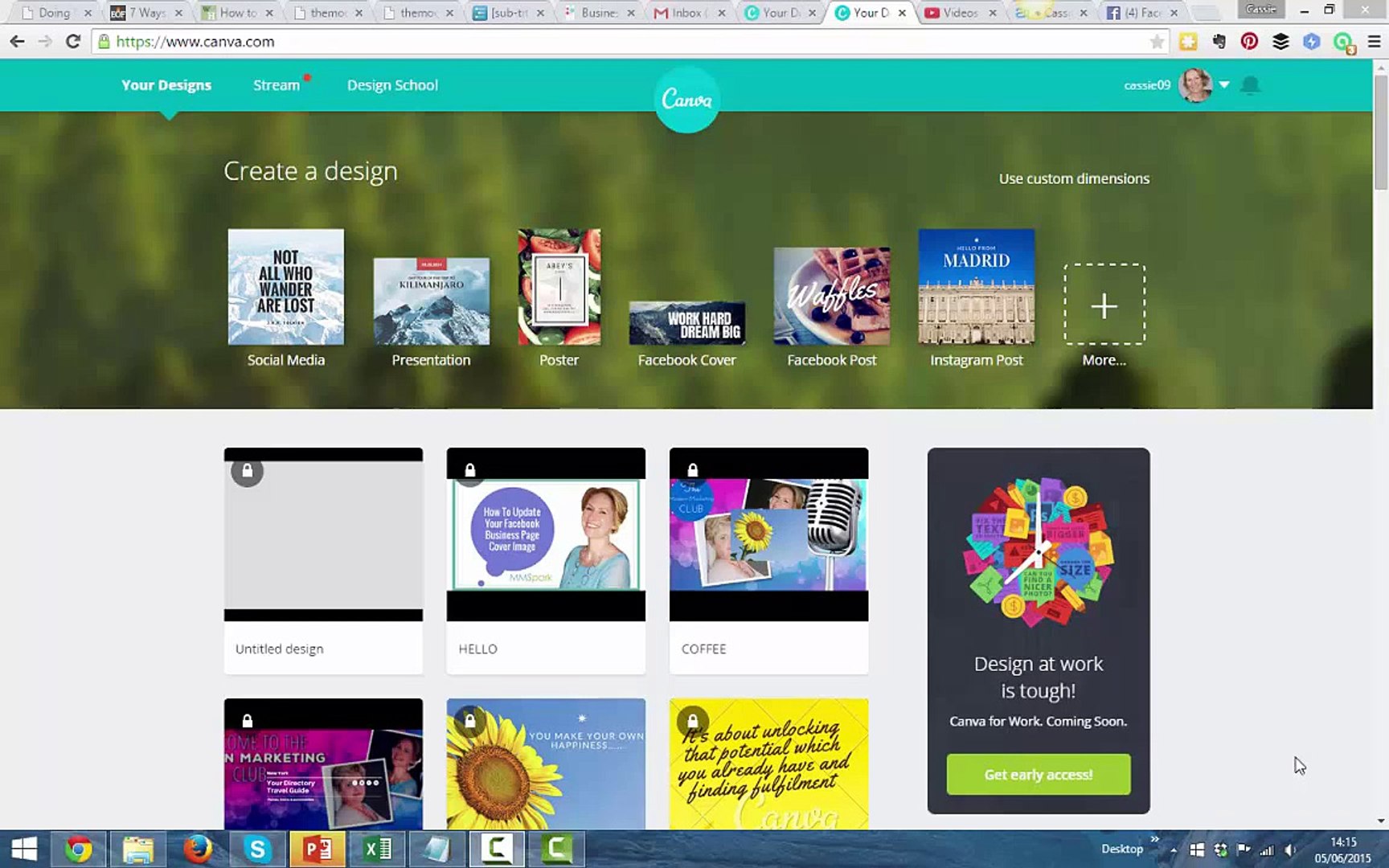Open the Design School menu item

(393, 84)
